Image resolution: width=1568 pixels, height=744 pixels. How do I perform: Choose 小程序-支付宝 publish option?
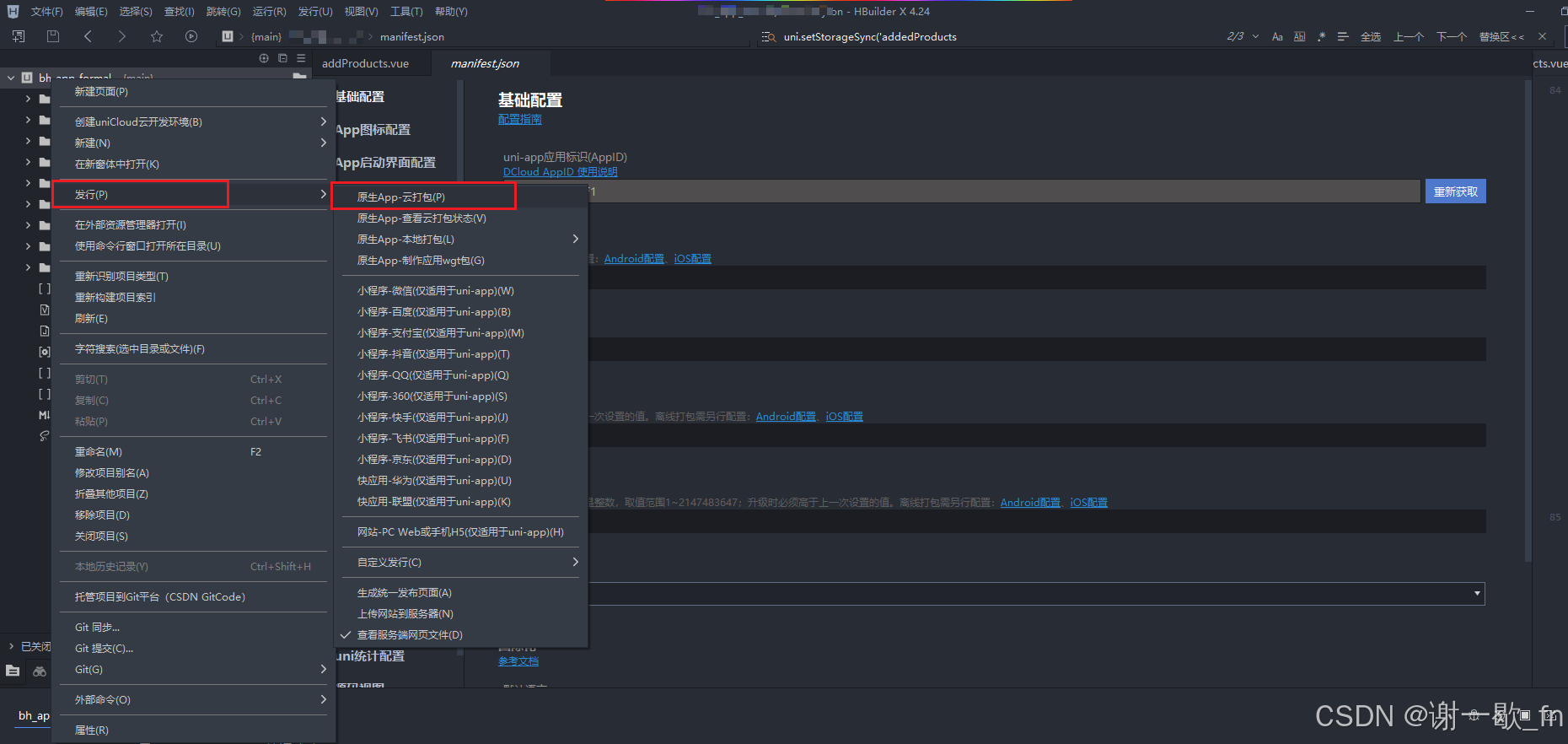click(x=460, y=333)
